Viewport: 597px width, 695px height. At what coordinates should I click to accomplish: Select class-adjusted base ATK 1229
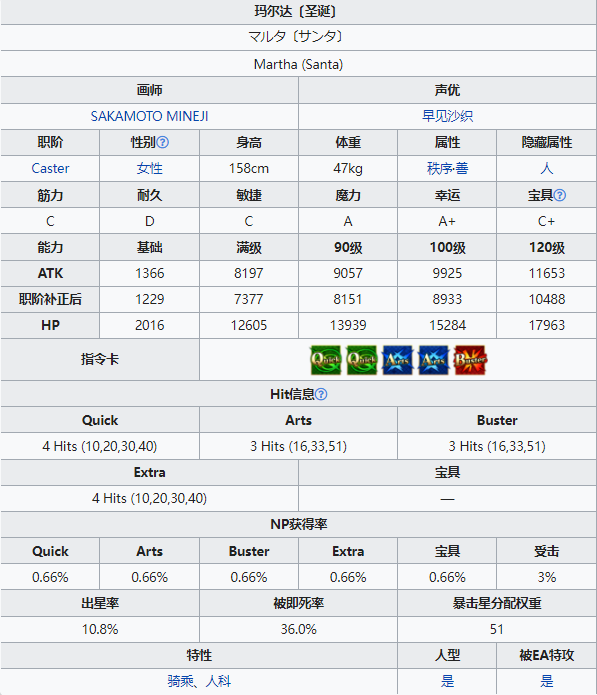(x=149, y=299)
